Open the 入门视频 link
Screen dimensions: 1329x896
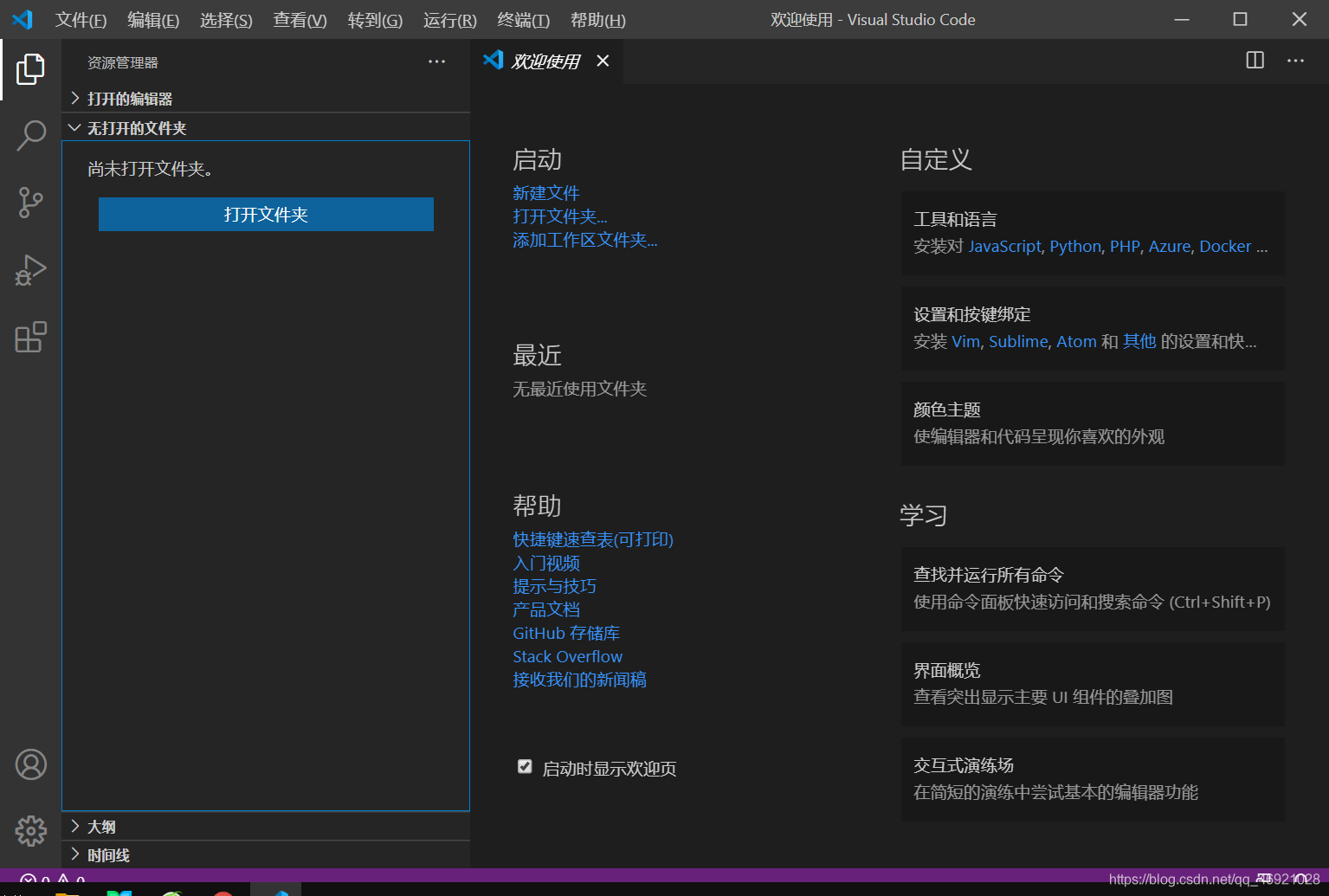[545, 563]
